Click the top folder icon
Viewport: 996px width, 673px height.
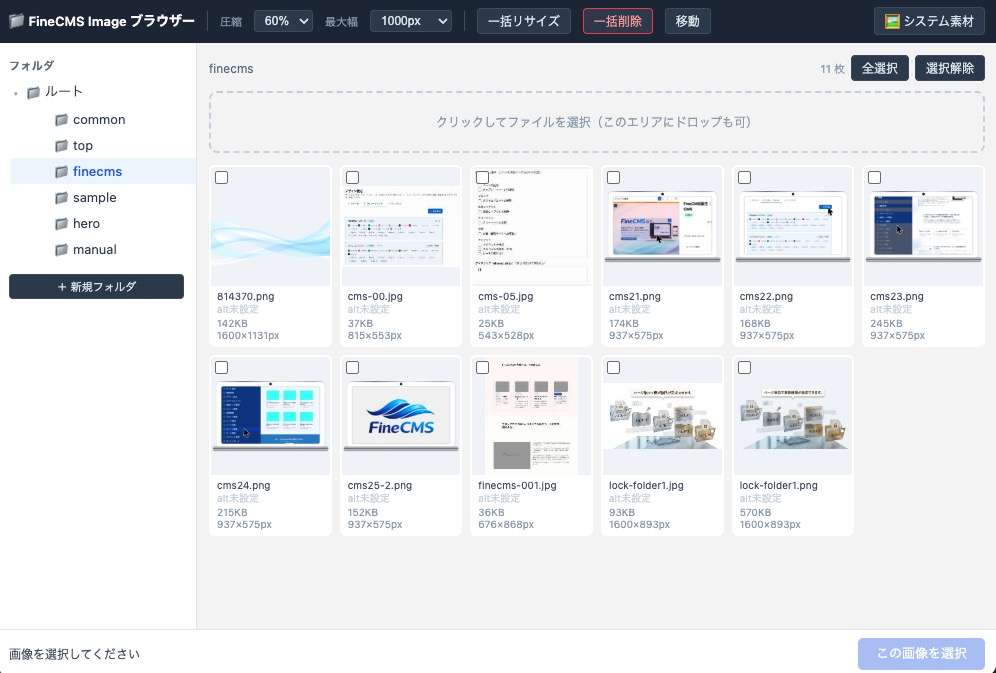pyautogui.click(x=62, y=146)
